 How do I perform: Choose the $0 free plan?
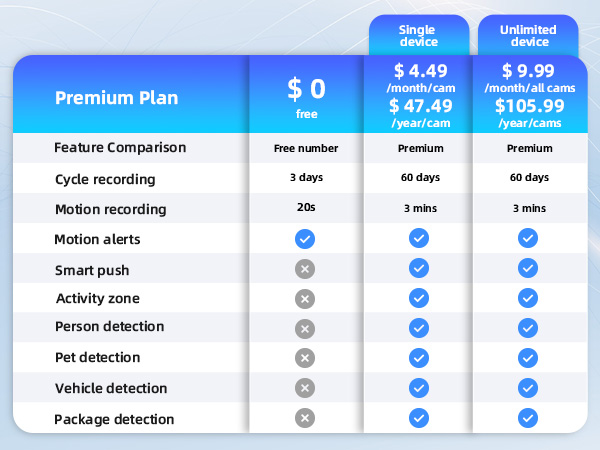pos(306,96)
